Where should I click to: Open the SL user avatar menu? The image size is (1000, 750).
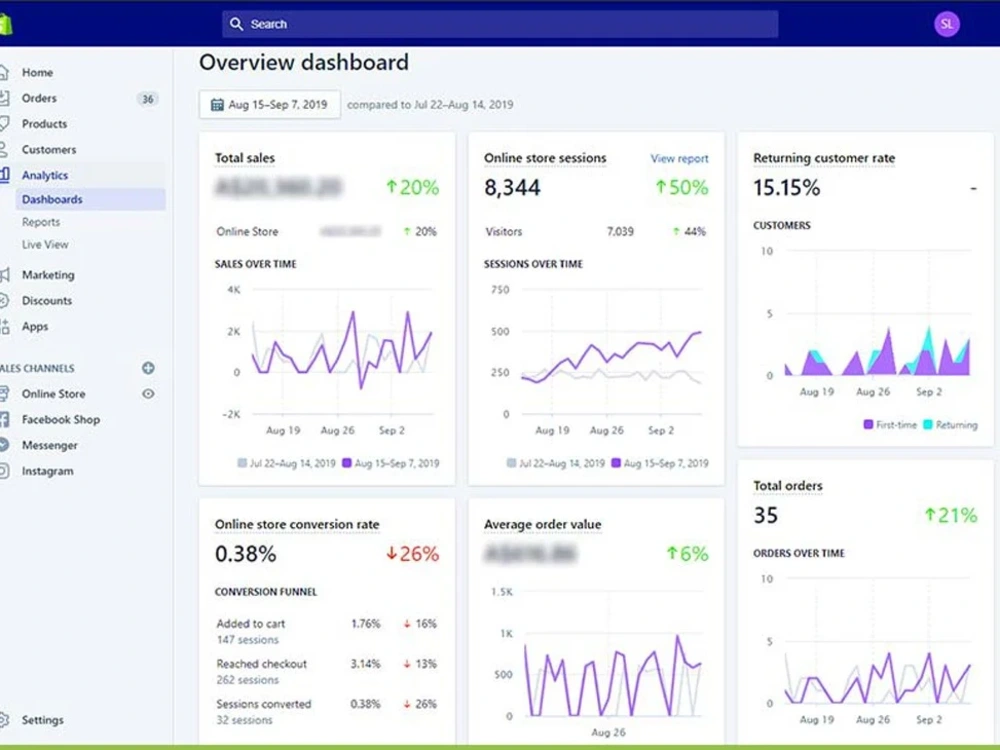[946, 24]
